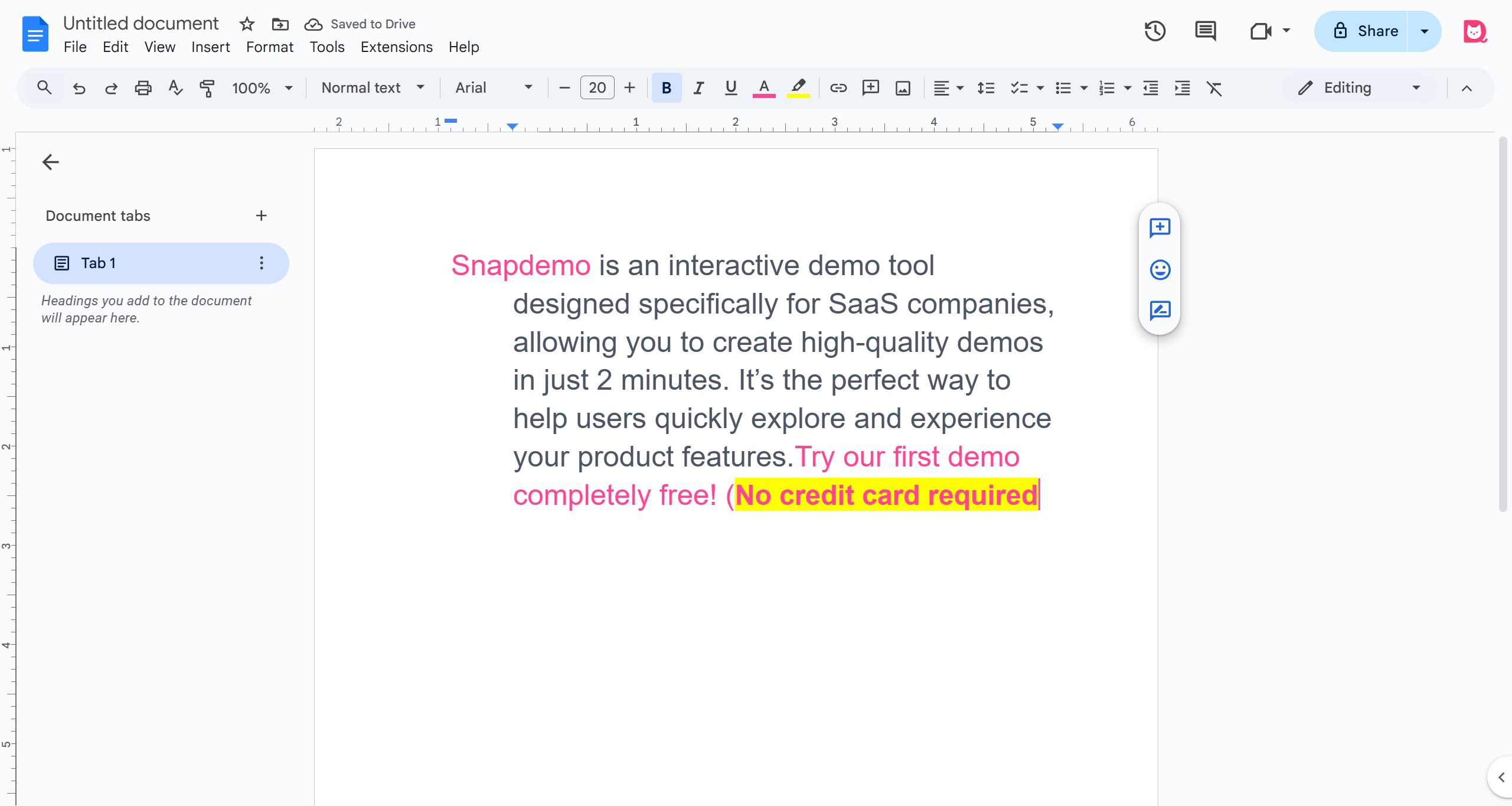1512x806 pixels.
Task: Run spelling and grammar check
Action: [175, 88]
